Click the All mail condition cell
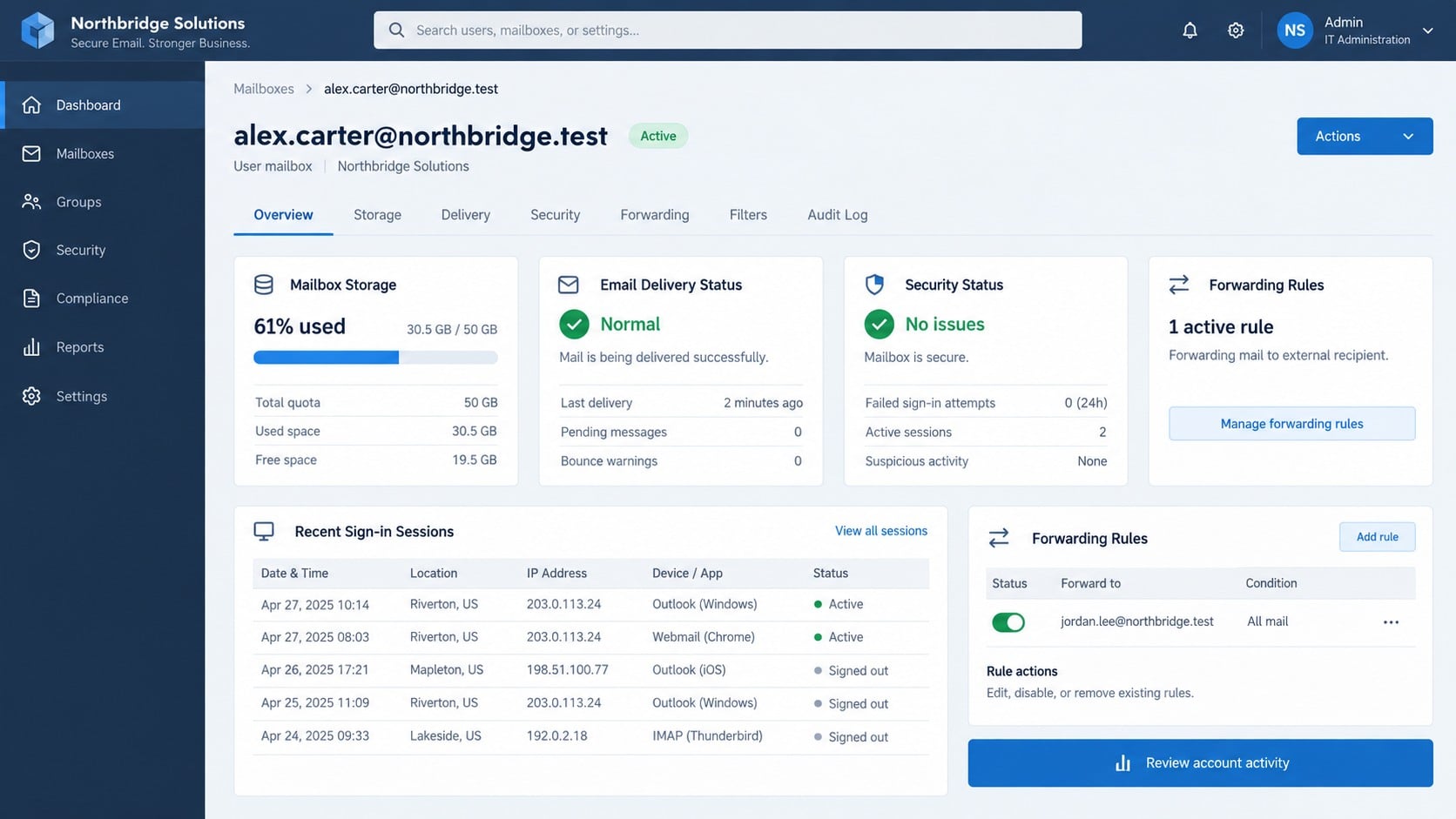Image resolution: width=1456 pixels, height=819 pixels. tap(1267, 621)
